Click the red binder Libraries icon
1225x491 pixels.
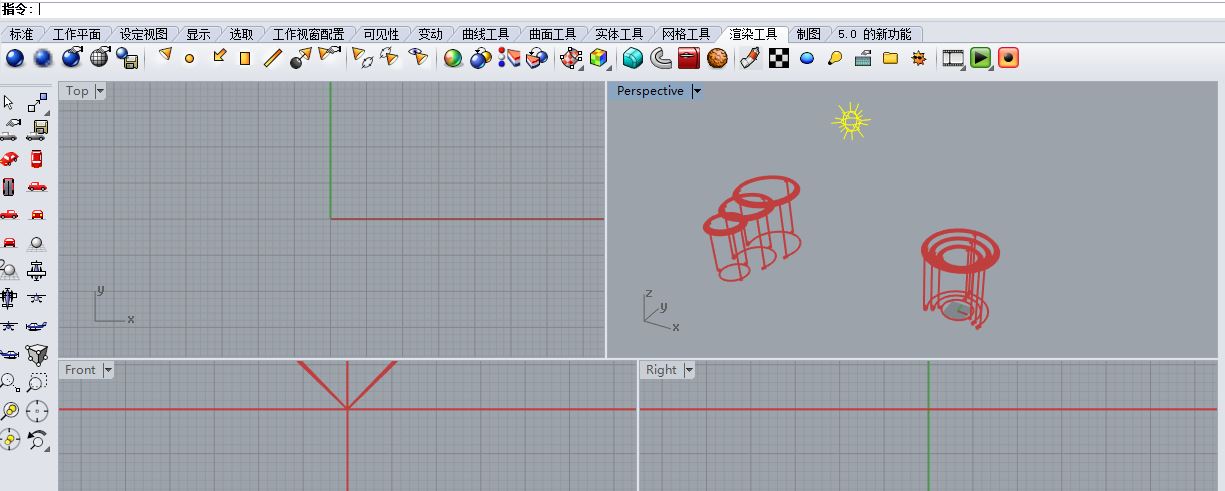(688, 59)
